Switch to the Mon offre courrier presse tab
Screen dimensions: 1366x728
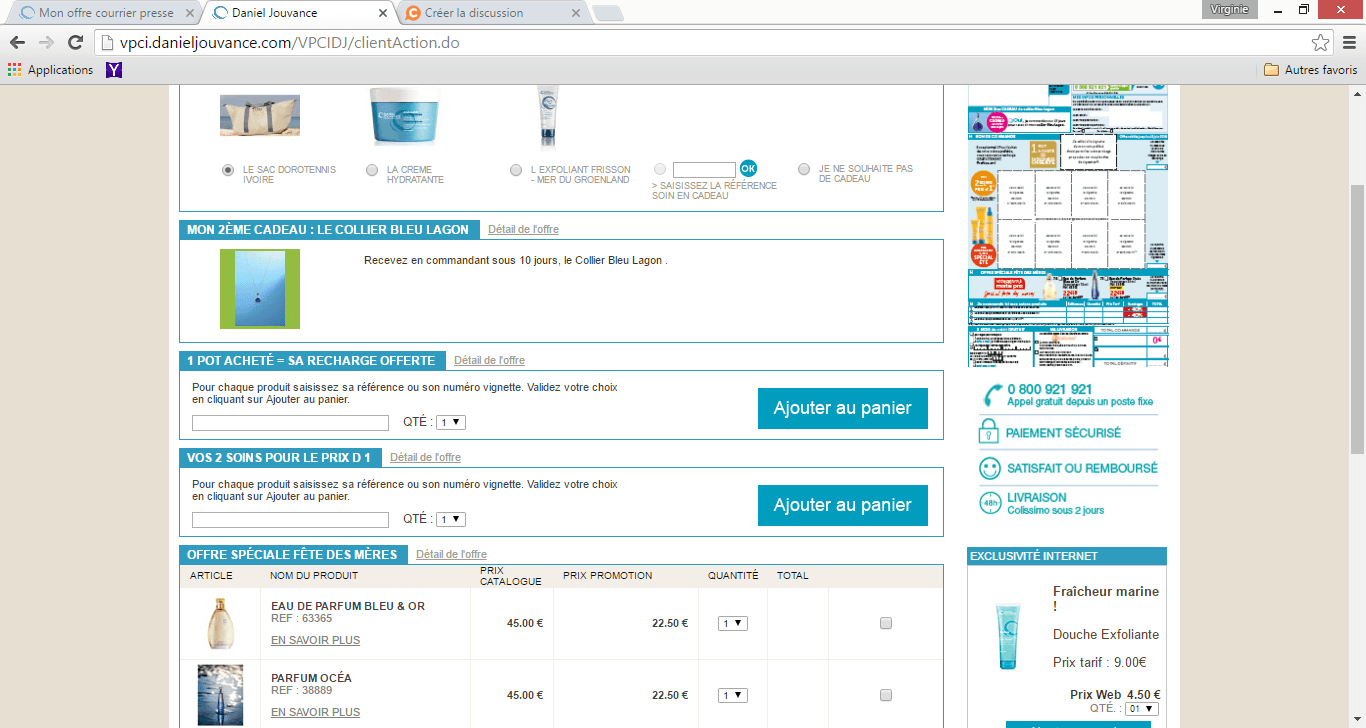[x=105, y=13]
